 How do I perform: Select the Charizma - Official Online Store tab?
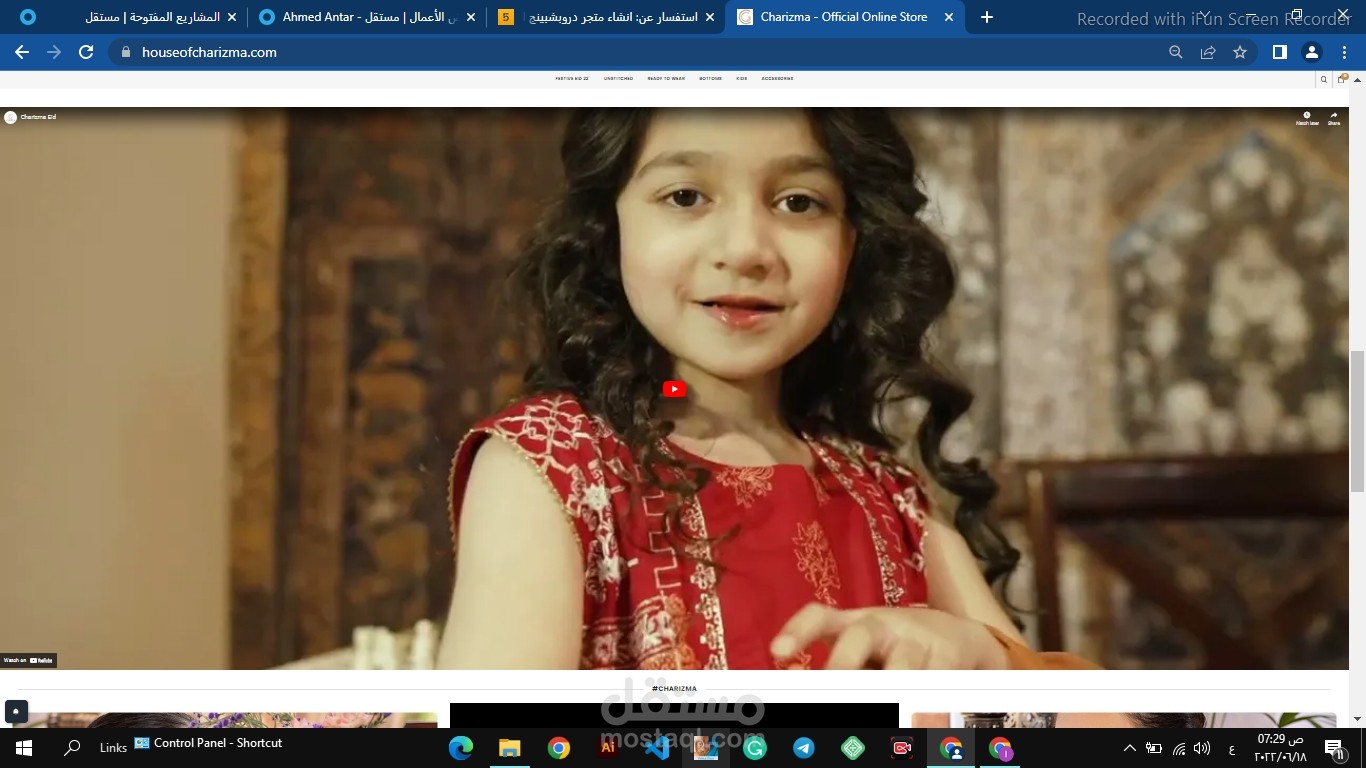point(842,17)
